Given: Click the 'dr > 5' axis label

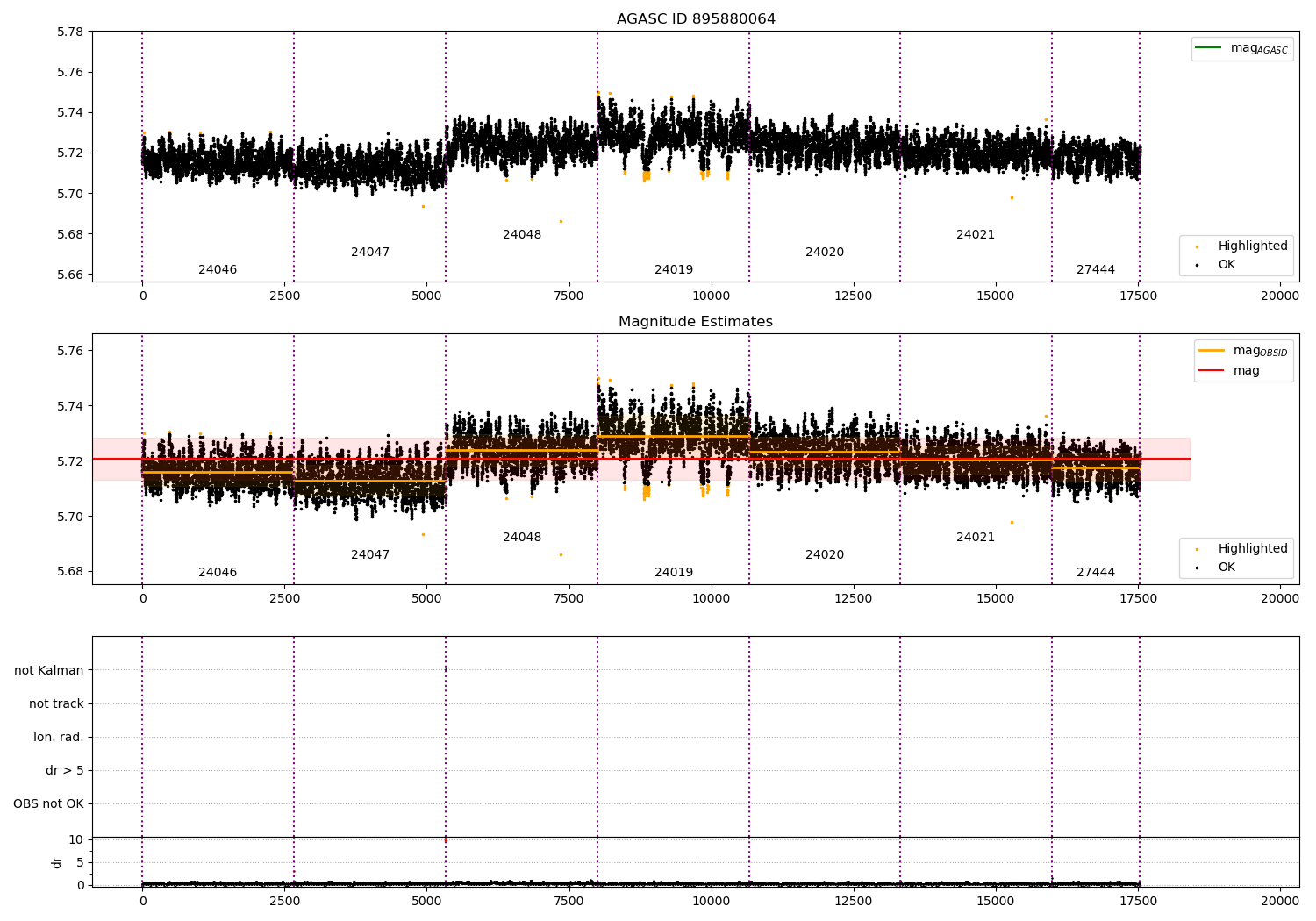Looking at the screenshot, I should point(65,771).
